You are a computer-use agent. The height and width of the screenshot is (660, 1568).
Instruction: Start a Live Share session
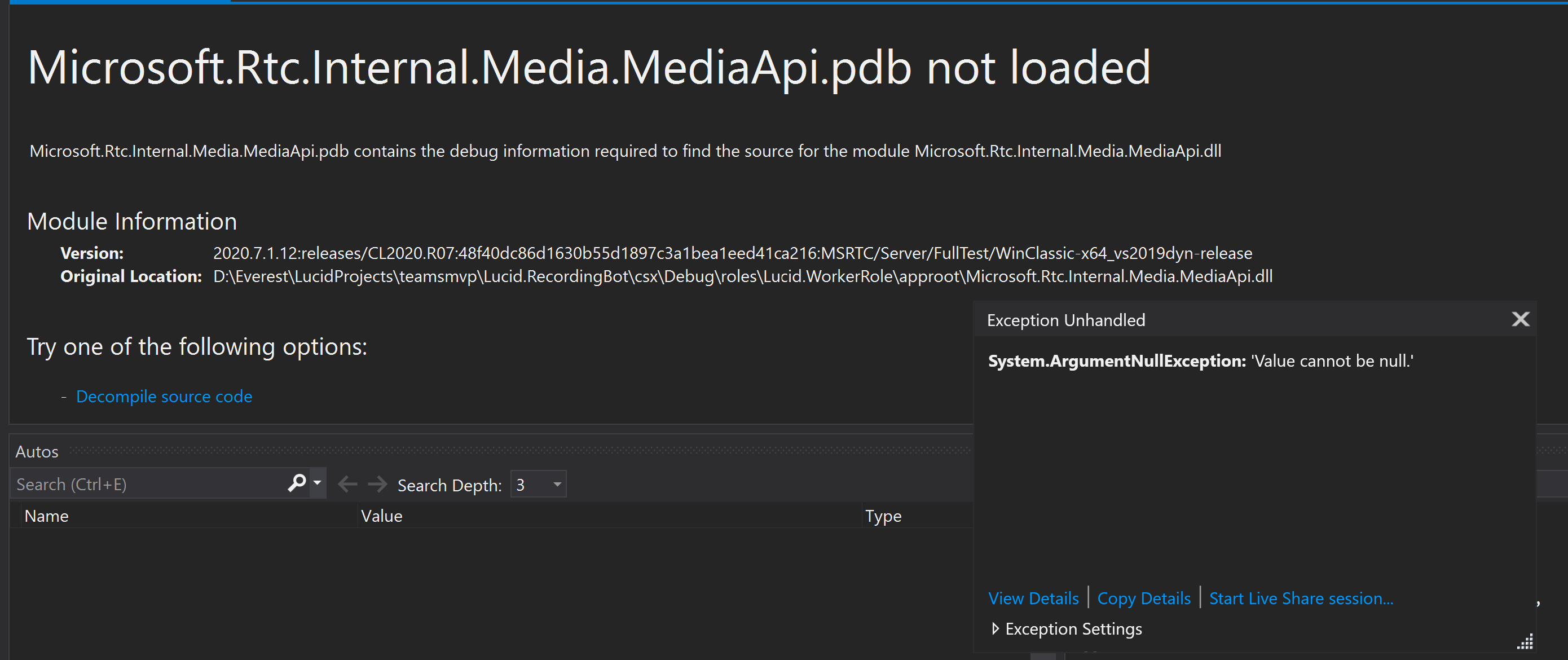click(1301, 598)
